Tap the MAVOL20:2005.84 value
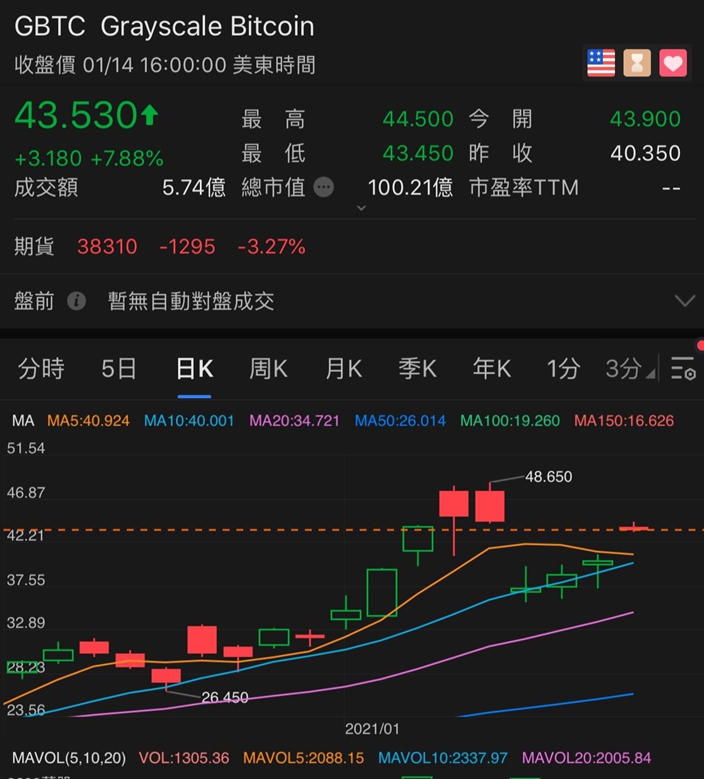Image resolution: width=704 pixels, height=779 pixels. coord(586,758)
